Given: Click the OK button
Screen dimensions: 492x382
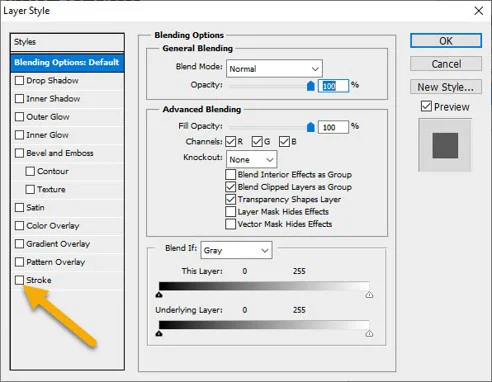Looking at the screenshot, I should pyautogui.click(x=446, y=41).
